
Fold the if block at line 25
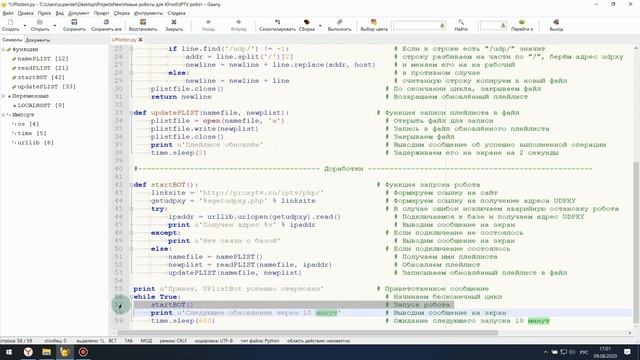[131, 49]
